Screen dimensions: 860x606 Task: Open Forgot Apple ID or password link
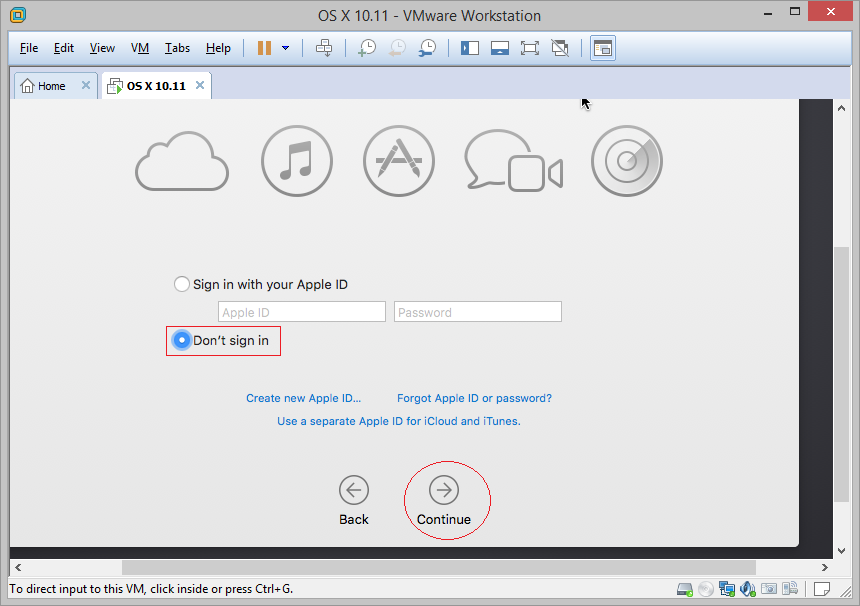pos(474,398)
